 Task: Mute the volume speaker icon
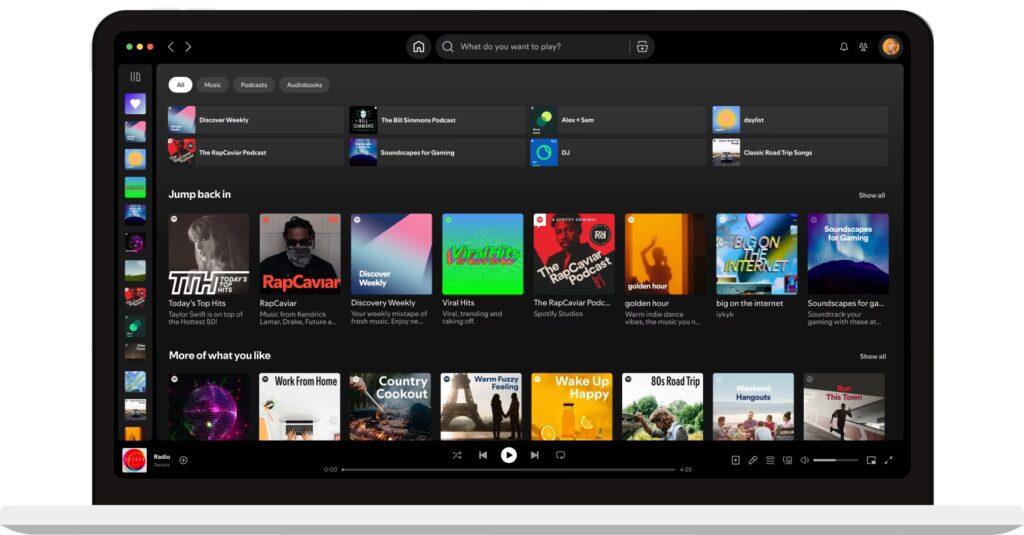pyautogui.click(x=803, y=460)
